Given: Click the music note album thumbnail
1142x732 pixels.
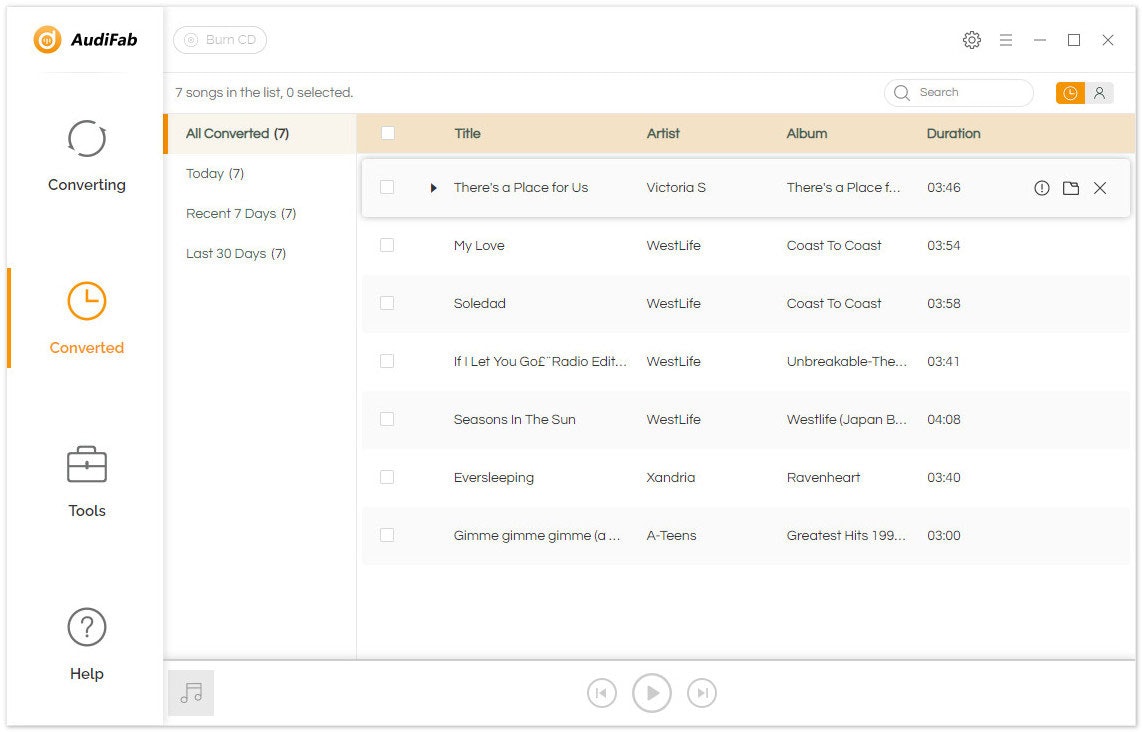Looking at the screenshot, I should (191, 693).
